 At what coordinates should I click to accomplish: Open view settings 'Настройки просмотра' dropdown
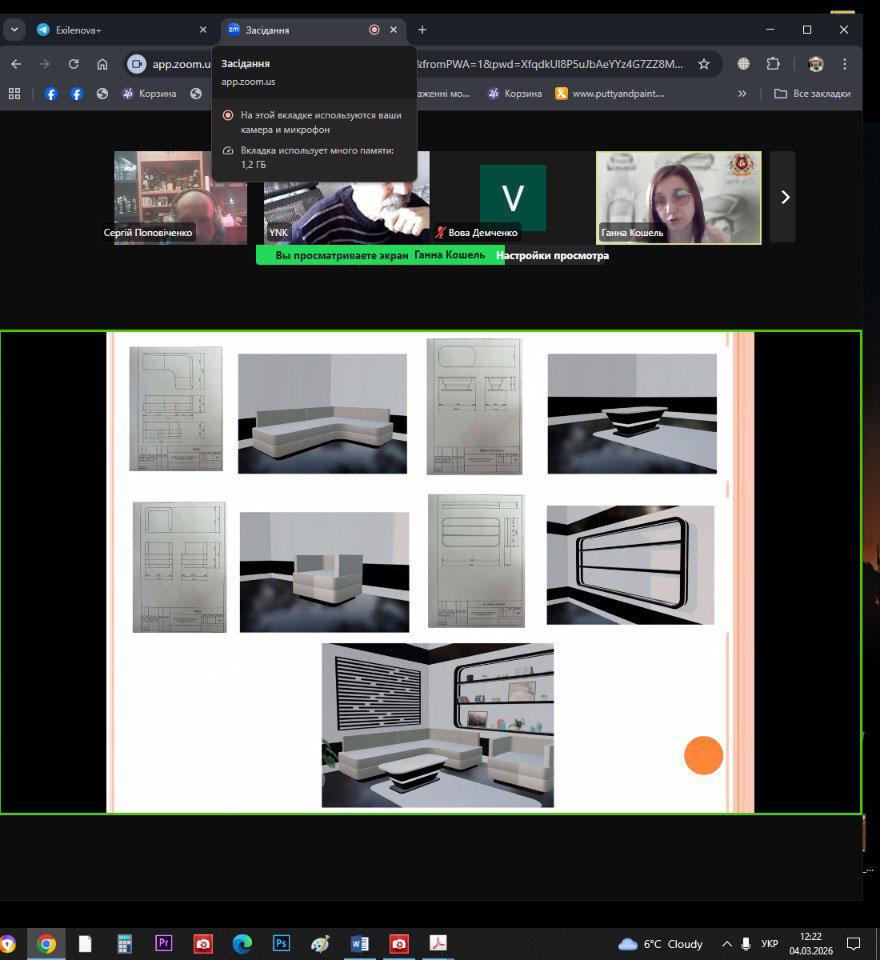point(552,255)
